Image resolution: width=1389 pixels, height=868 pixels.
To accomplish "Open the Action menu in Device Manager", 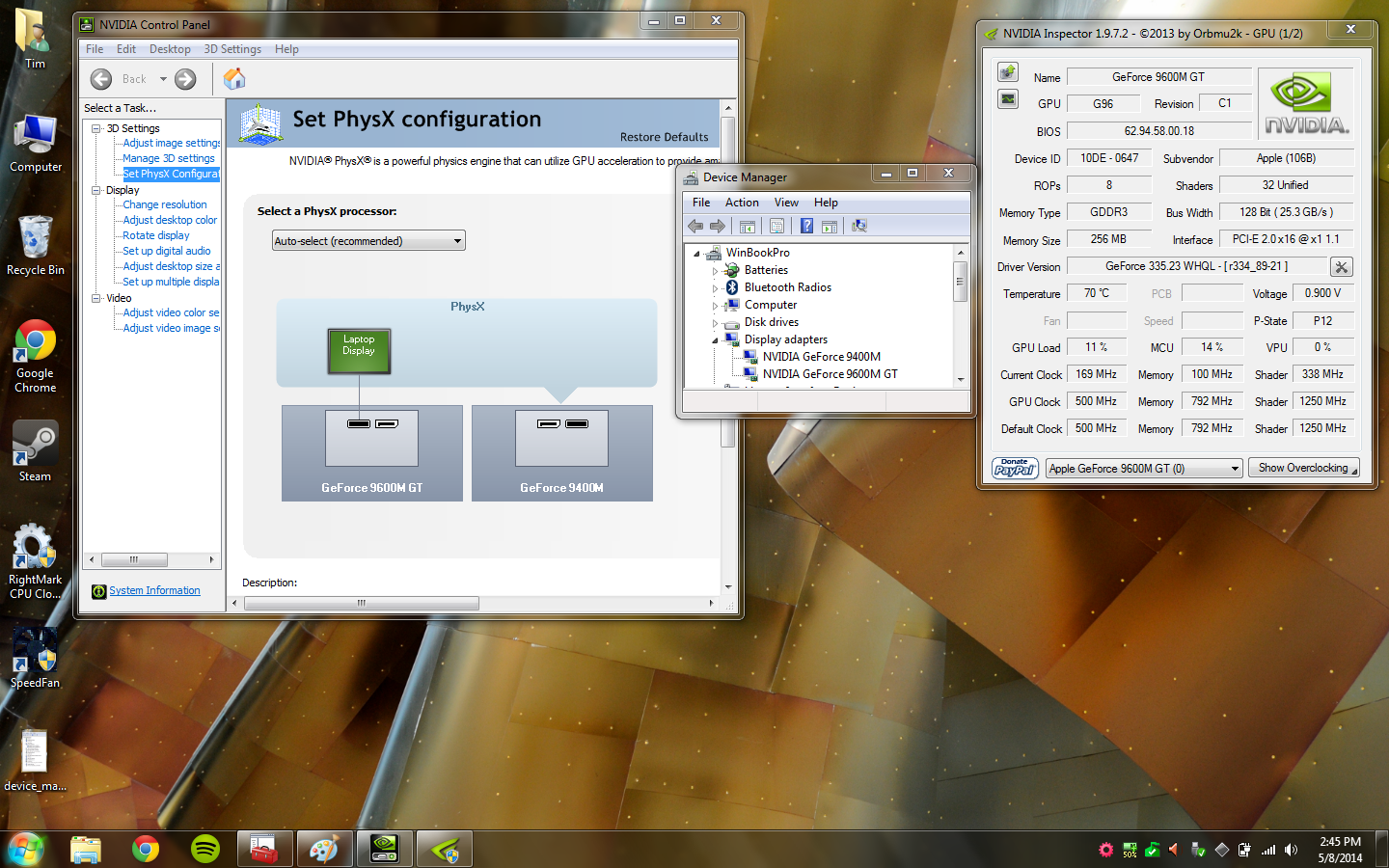I will (741, 203).
